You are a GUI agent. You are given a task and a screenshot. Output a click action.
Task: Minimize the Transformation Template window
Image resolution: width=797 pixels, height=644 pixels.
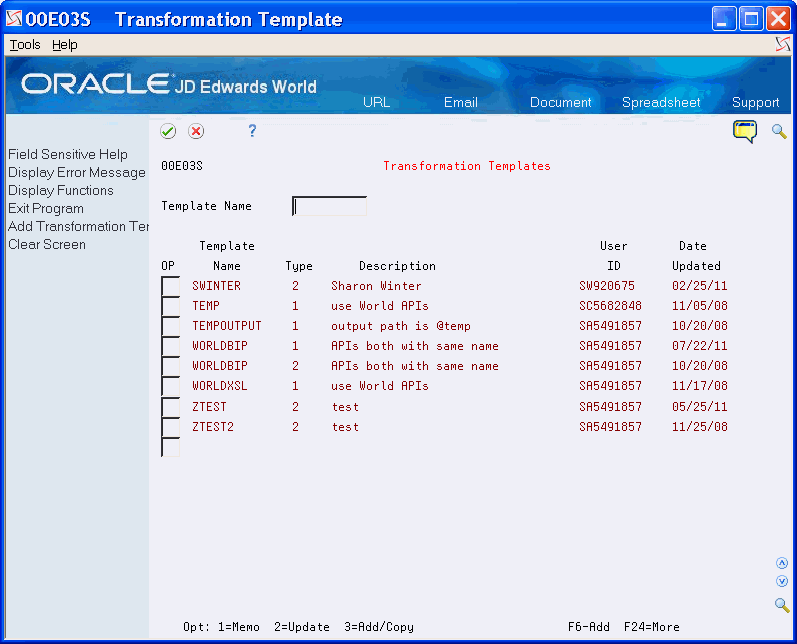click(724, 19)
